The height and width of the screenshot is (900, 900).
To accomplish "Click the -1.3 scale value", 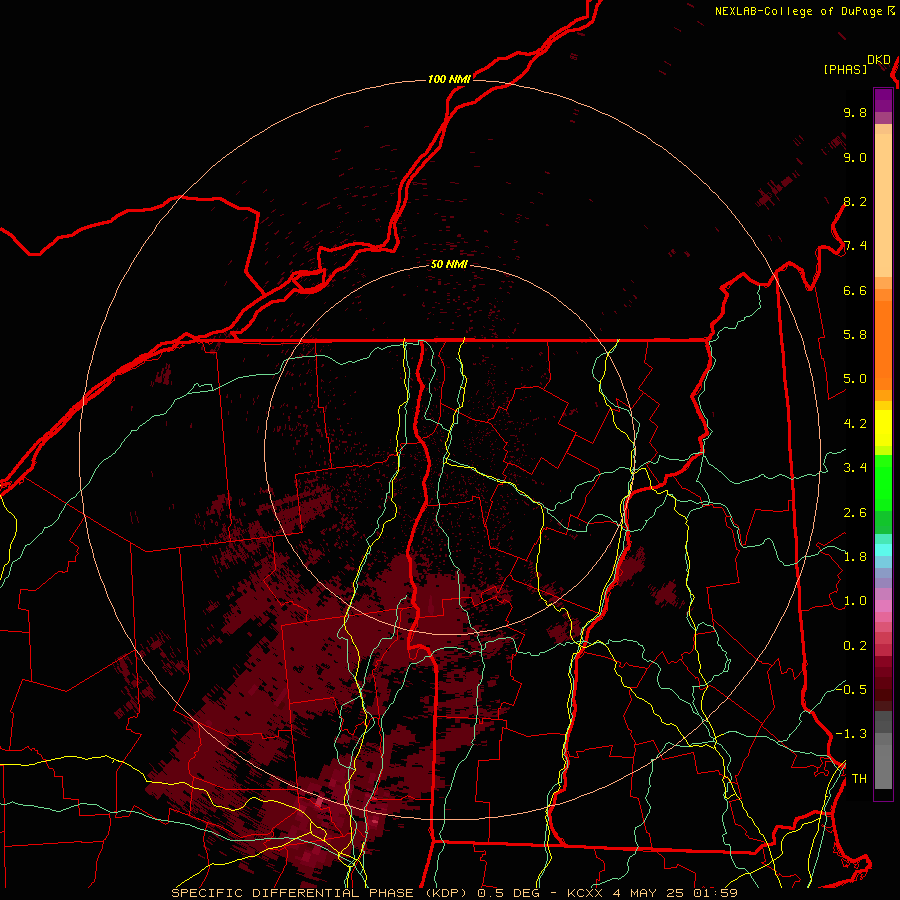I will pos(851,734).
